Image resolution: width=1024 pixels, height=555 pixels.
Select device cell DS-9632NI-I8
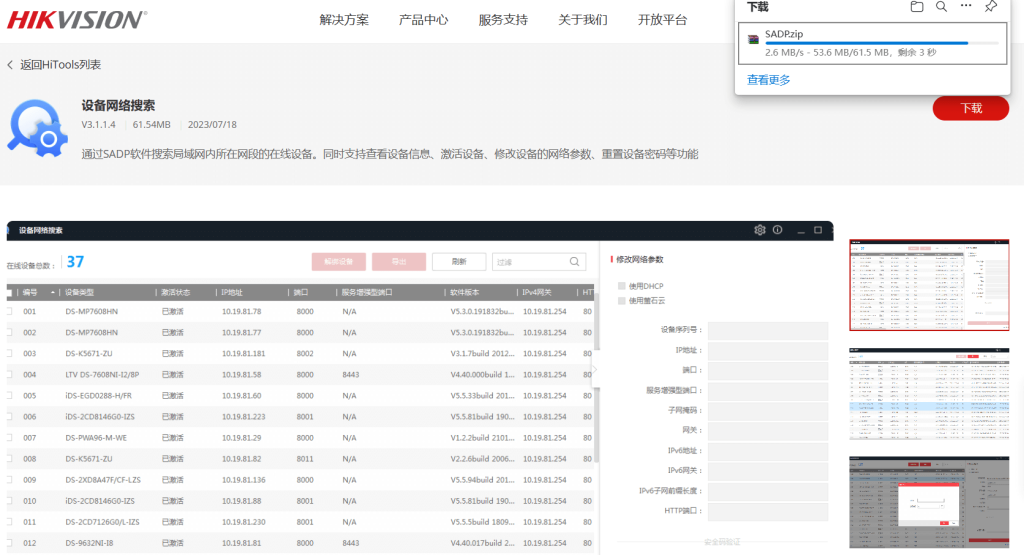[x=89, y=543]
